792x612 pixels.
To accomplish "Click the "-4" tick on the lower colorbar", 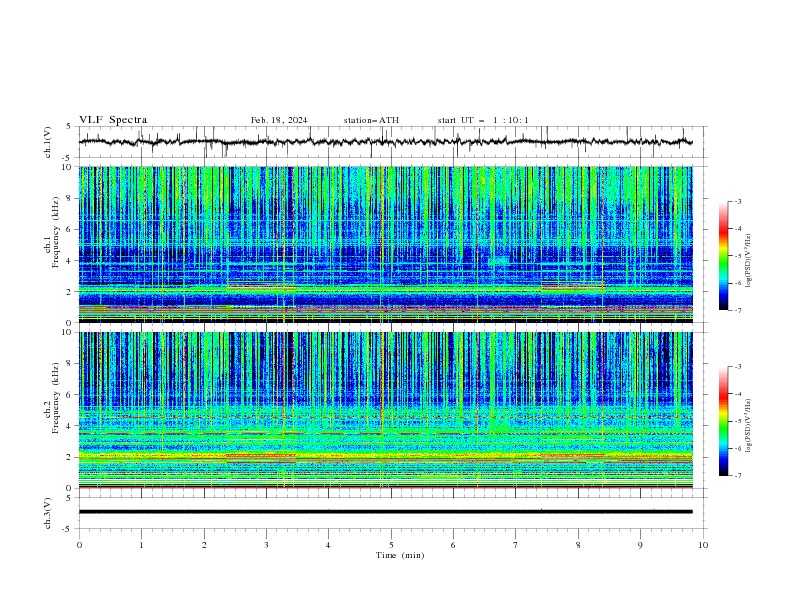I will coord(738,394).
